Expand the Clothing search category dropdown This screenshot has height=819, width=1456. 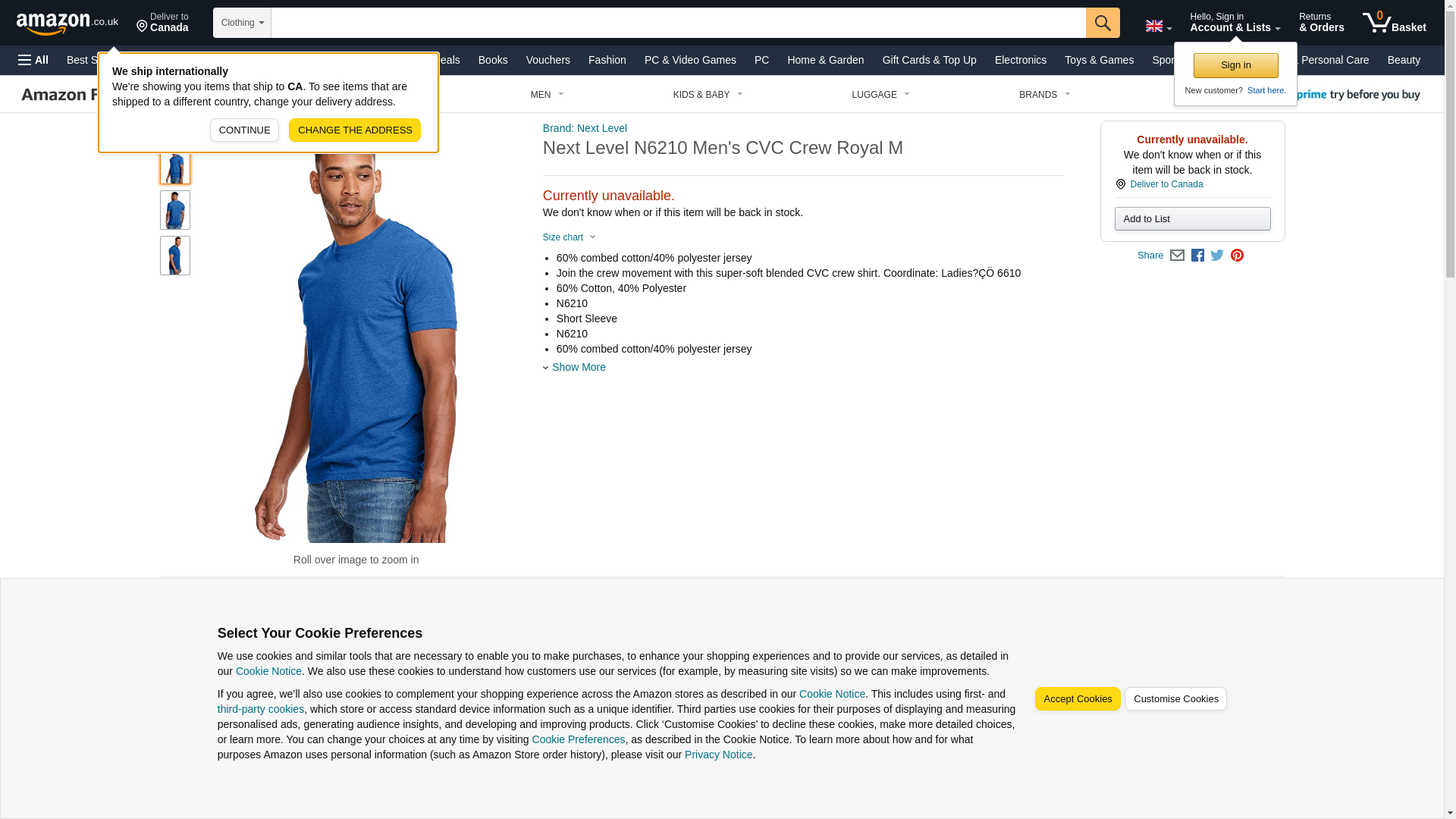point(242,23)
